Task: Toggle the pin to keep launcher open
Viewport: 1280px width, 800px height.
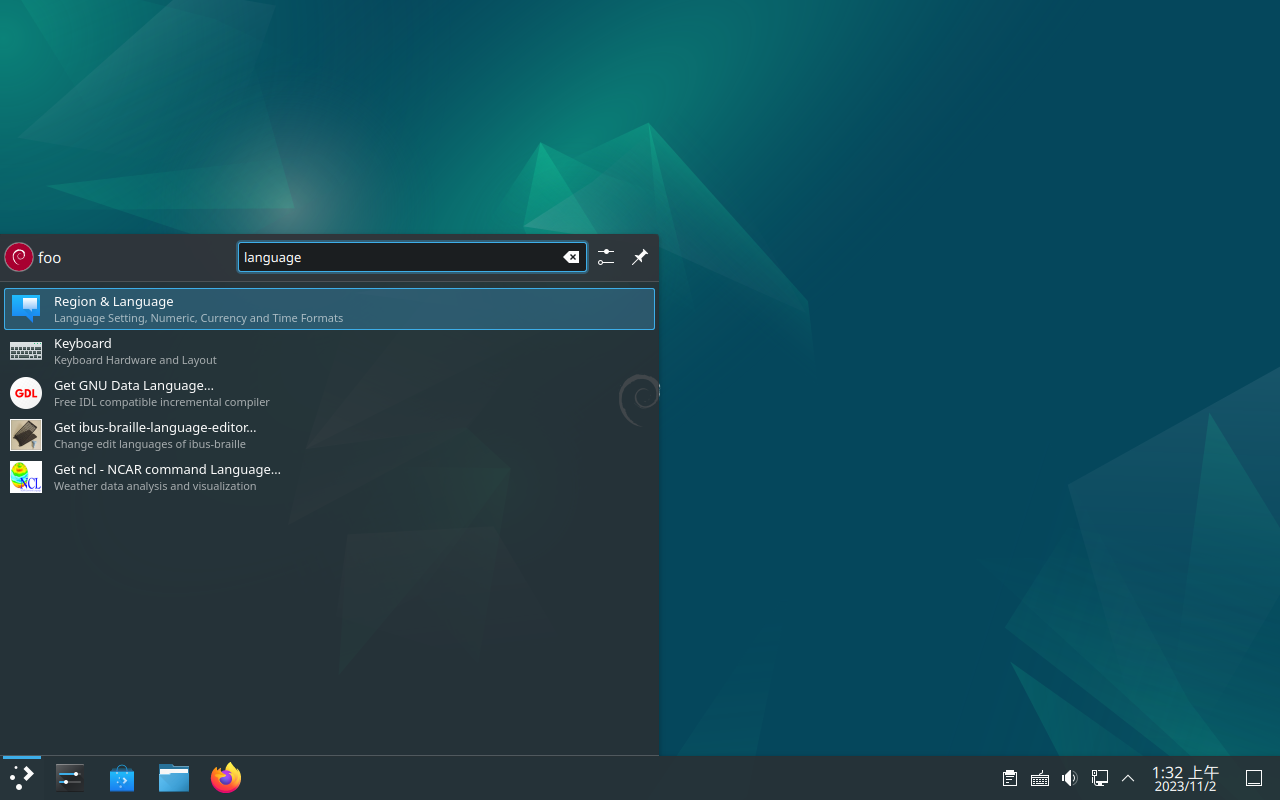Action: [x=640, y=257]
